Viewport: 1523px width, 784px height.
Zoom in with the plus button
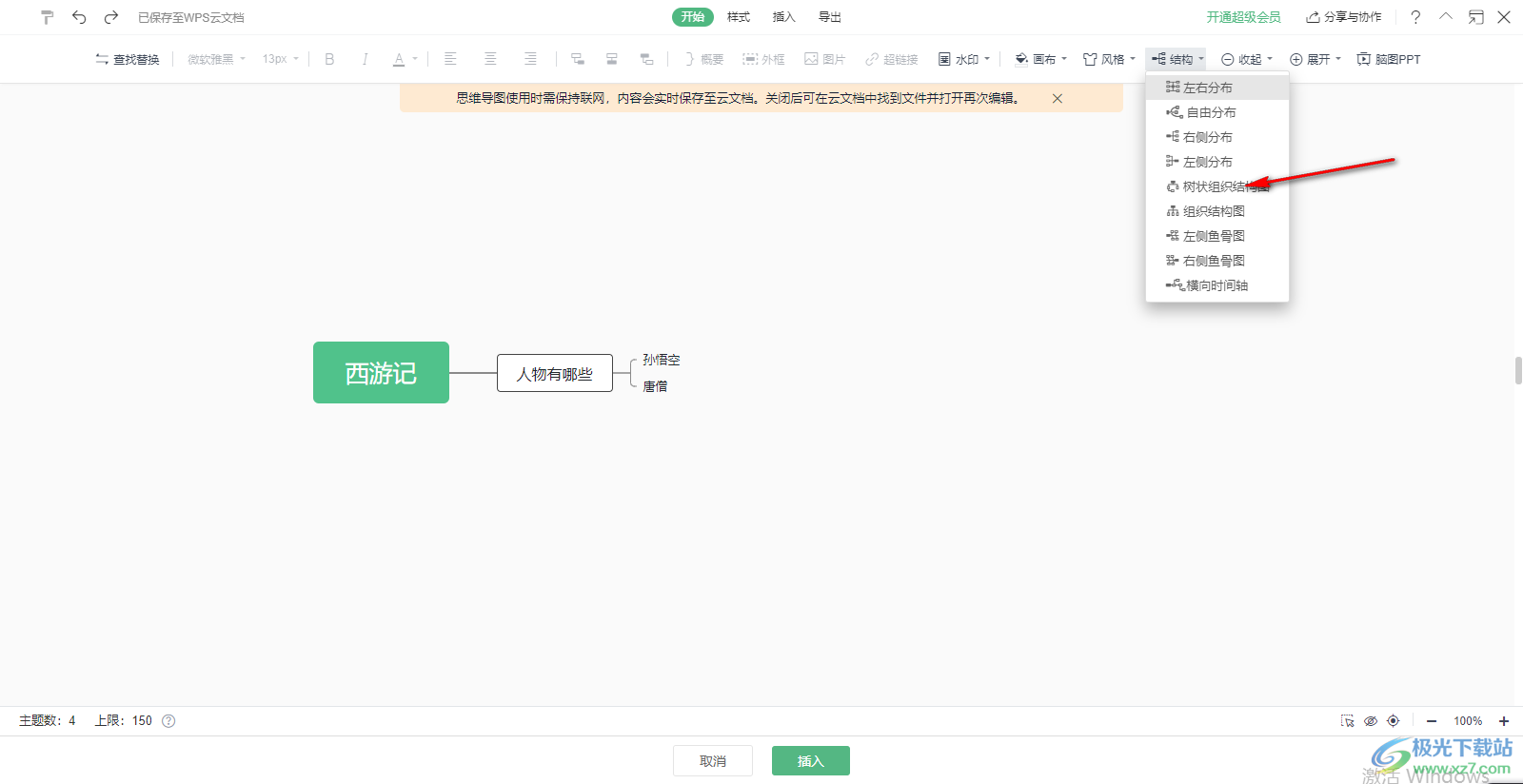click(1504, 721)
